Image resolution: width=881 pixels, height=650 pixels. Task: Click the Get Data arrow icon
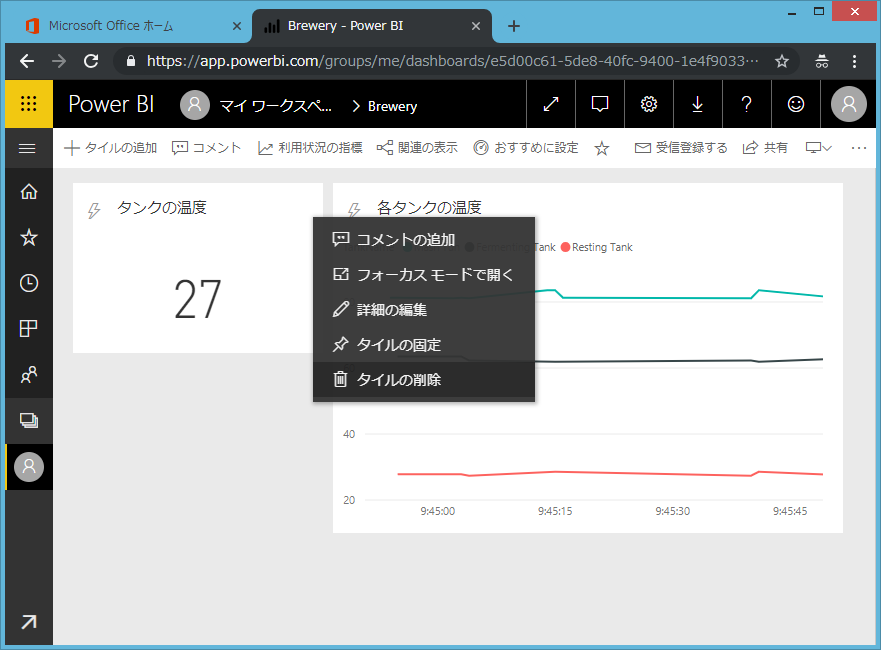point(29,621)
